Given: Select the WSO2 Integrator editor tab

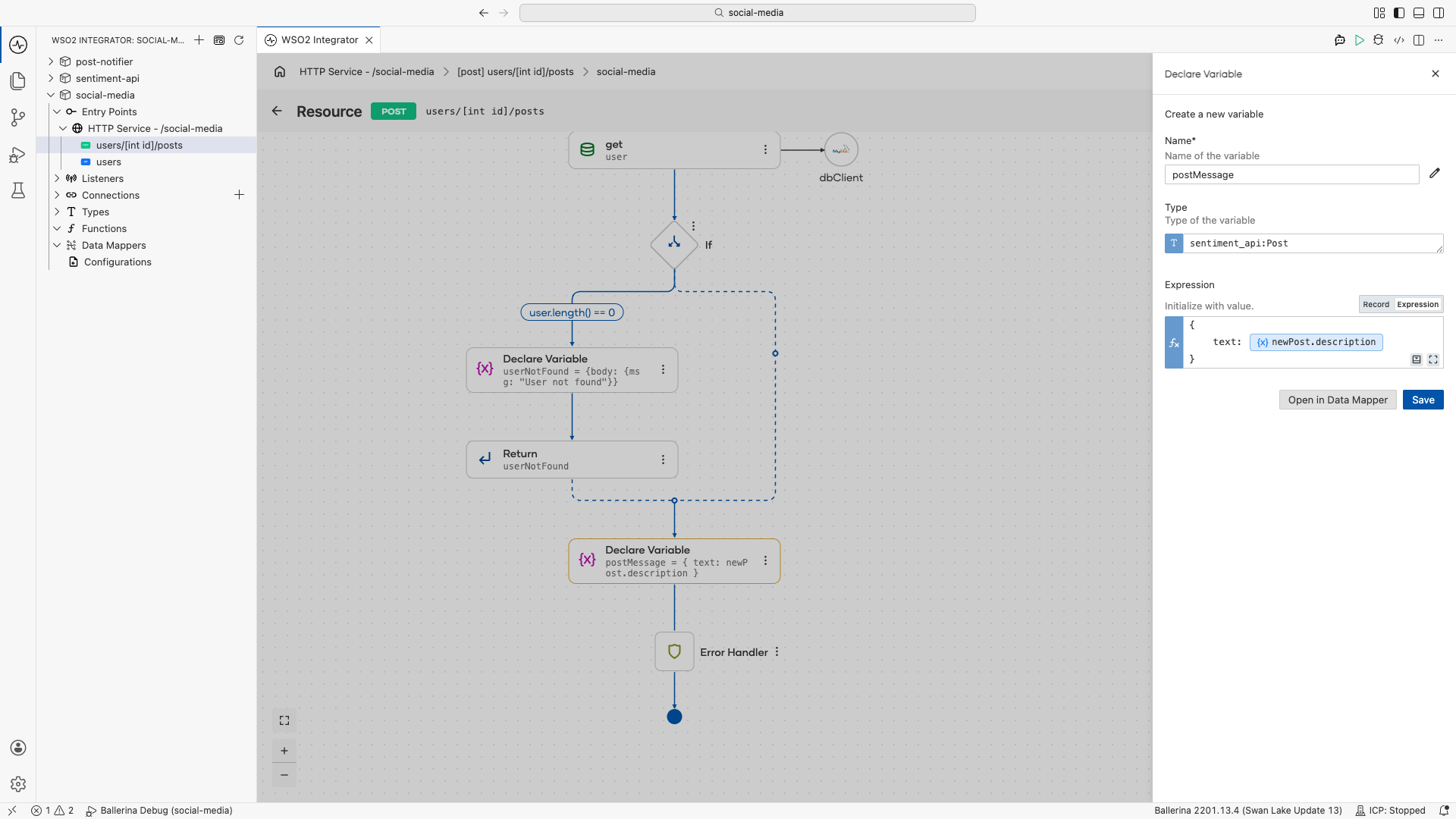Looking at the screenshot, I should [x=318, y=40].
